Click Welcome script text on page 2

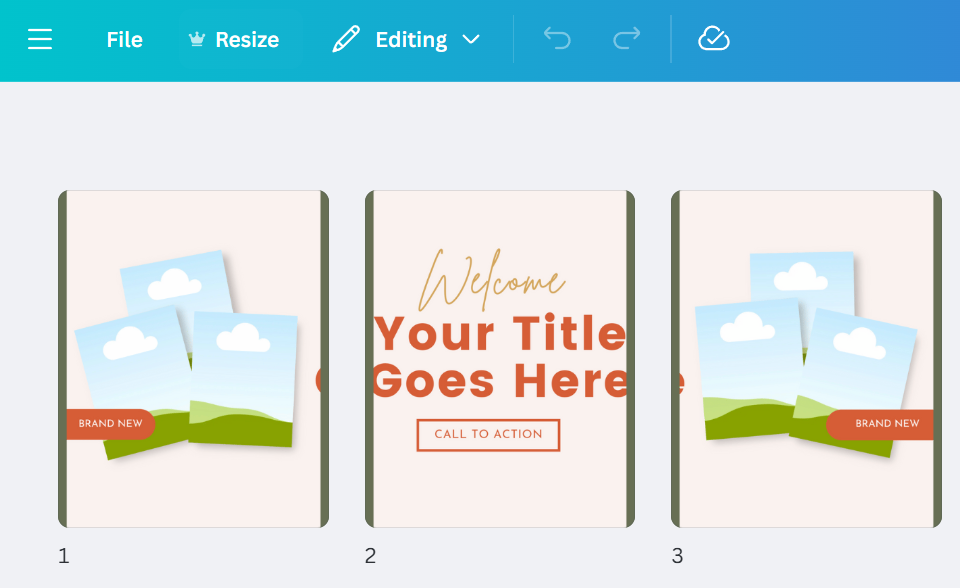[x=491, y=281]
